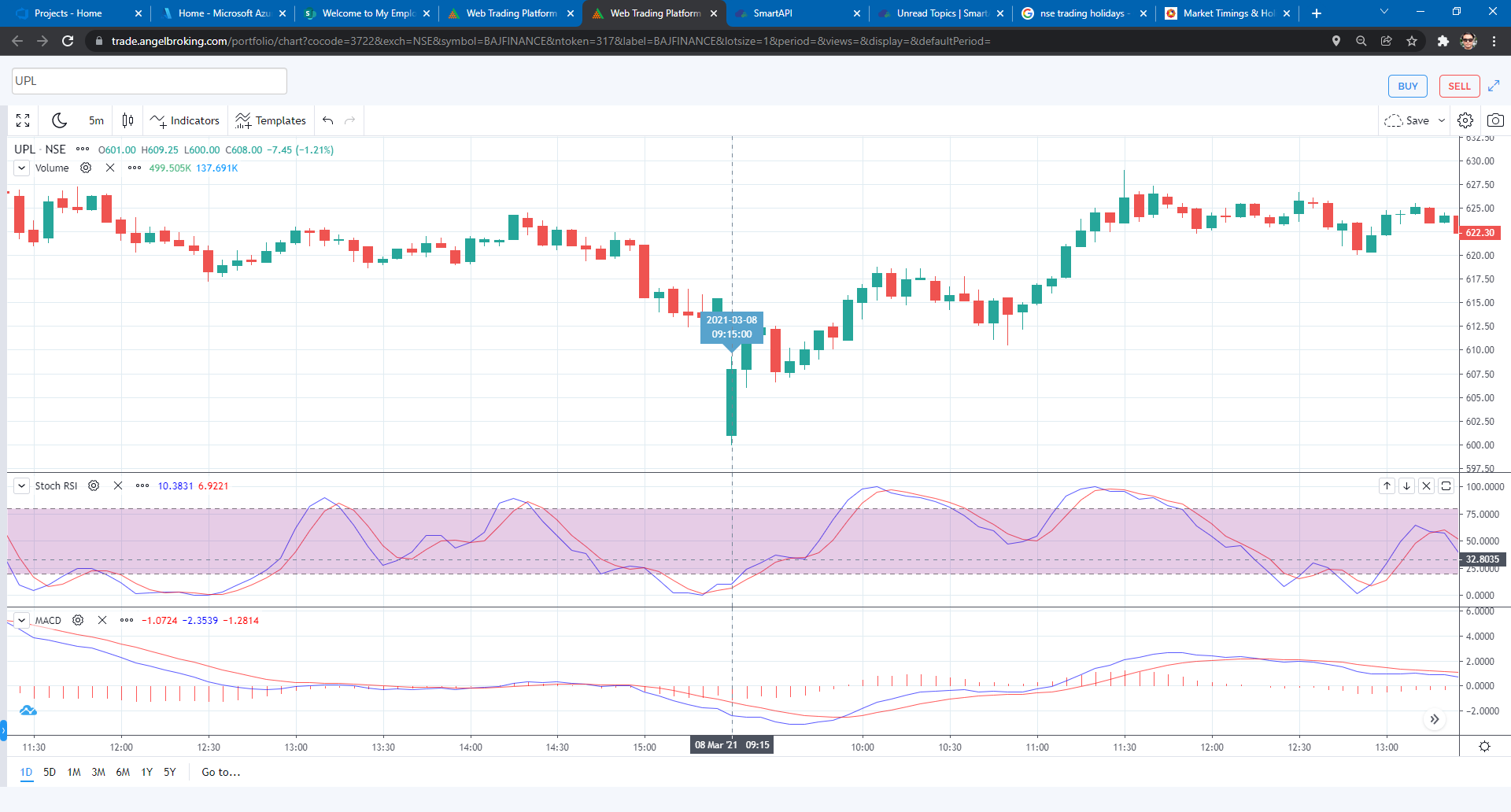Open MACD settings gear
Image resolution: width=1511 pixels, height=812 pixels.
[x=78, y=620]
